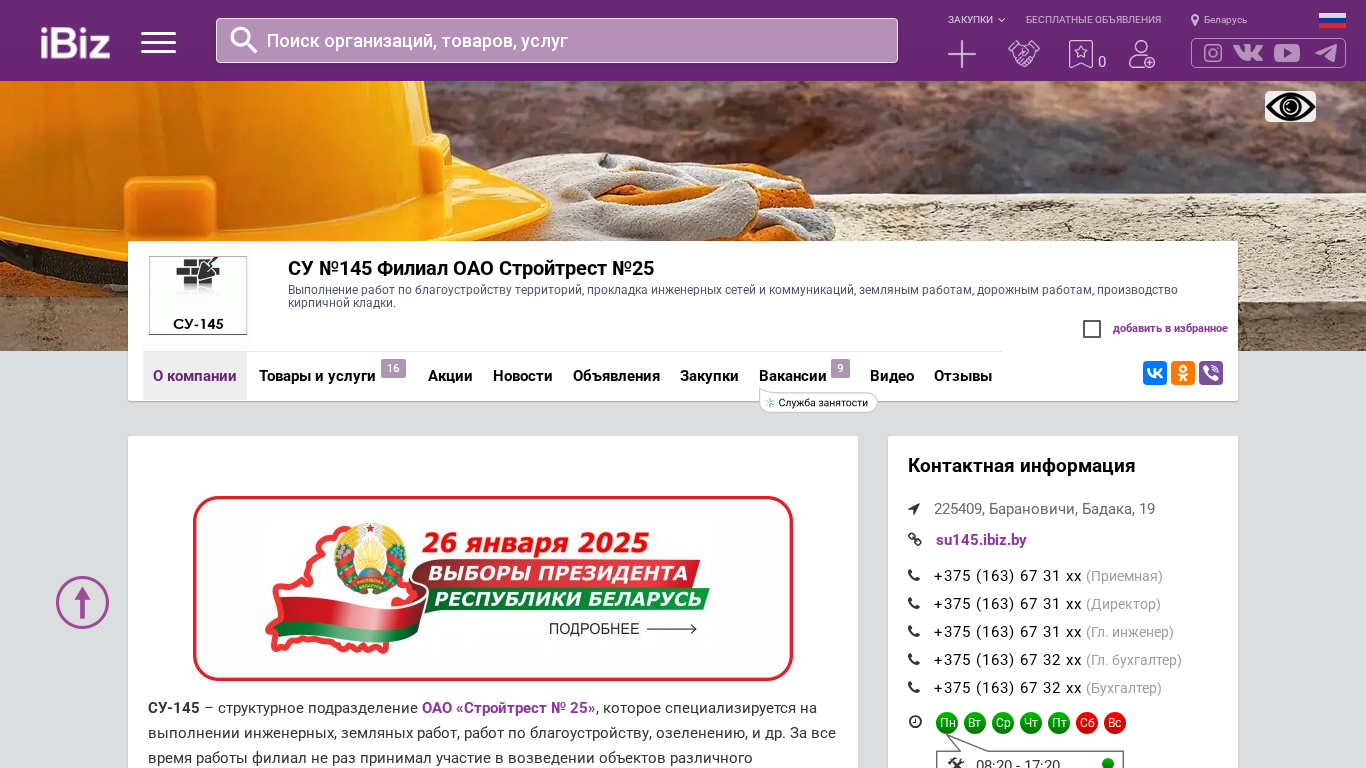Open the 'Акции' tab

coord(450,376)
